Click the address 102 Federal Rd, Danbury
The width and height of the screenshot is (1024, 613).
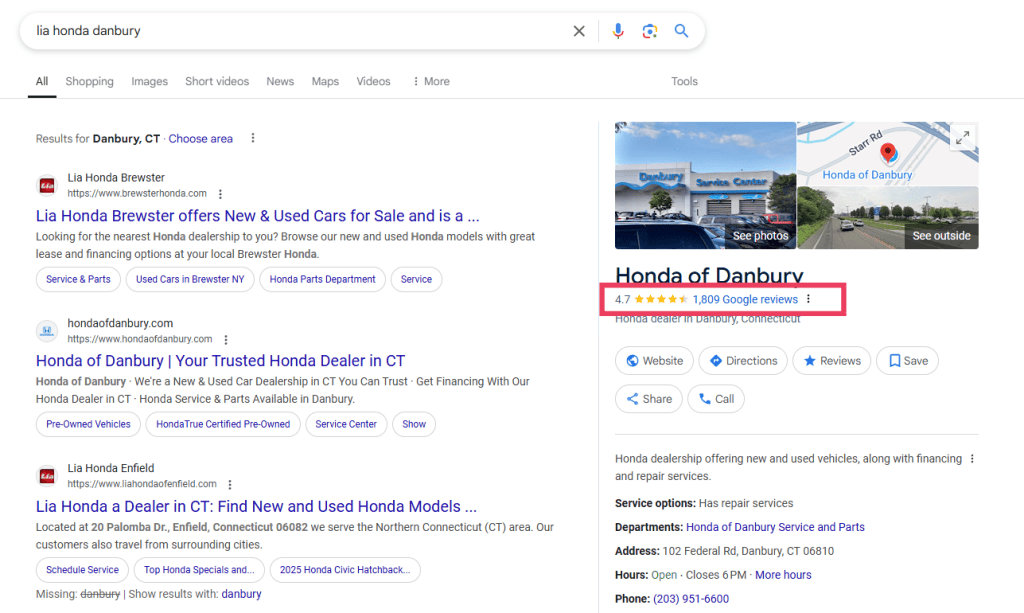click(x=748, y=551)
